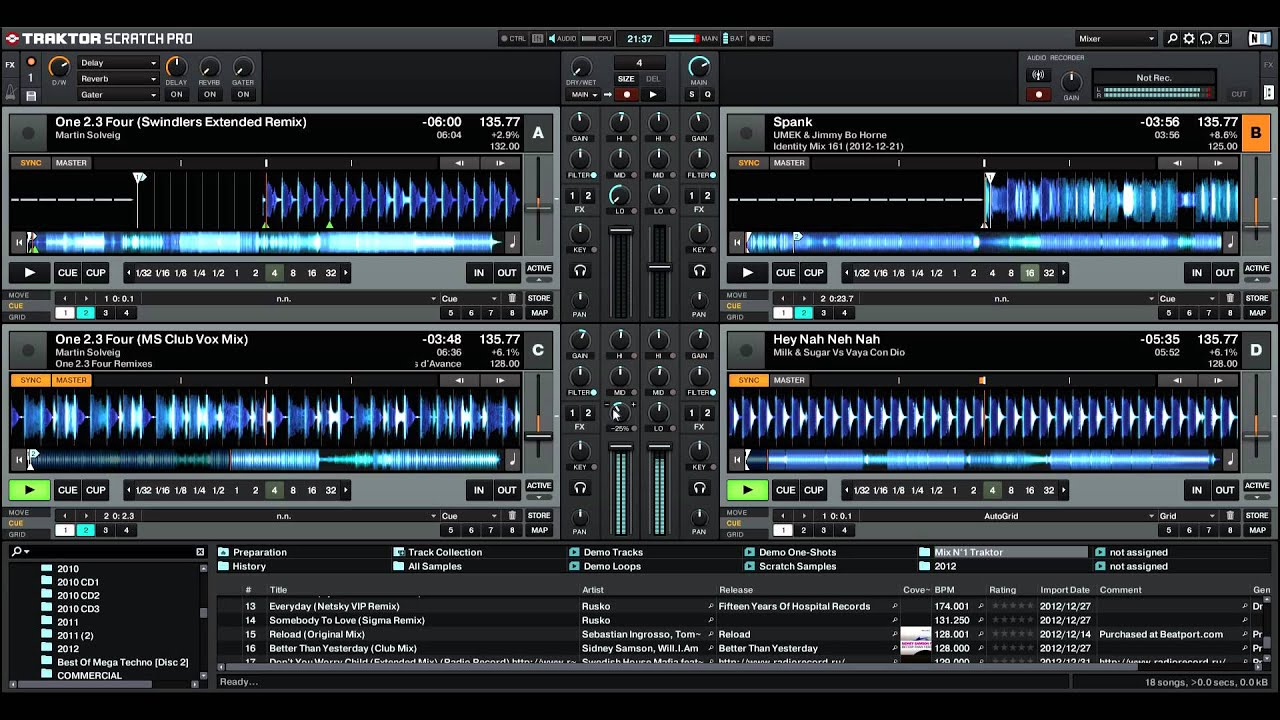Open loop recorder MAIN source dropdown

tap(585, 95)
